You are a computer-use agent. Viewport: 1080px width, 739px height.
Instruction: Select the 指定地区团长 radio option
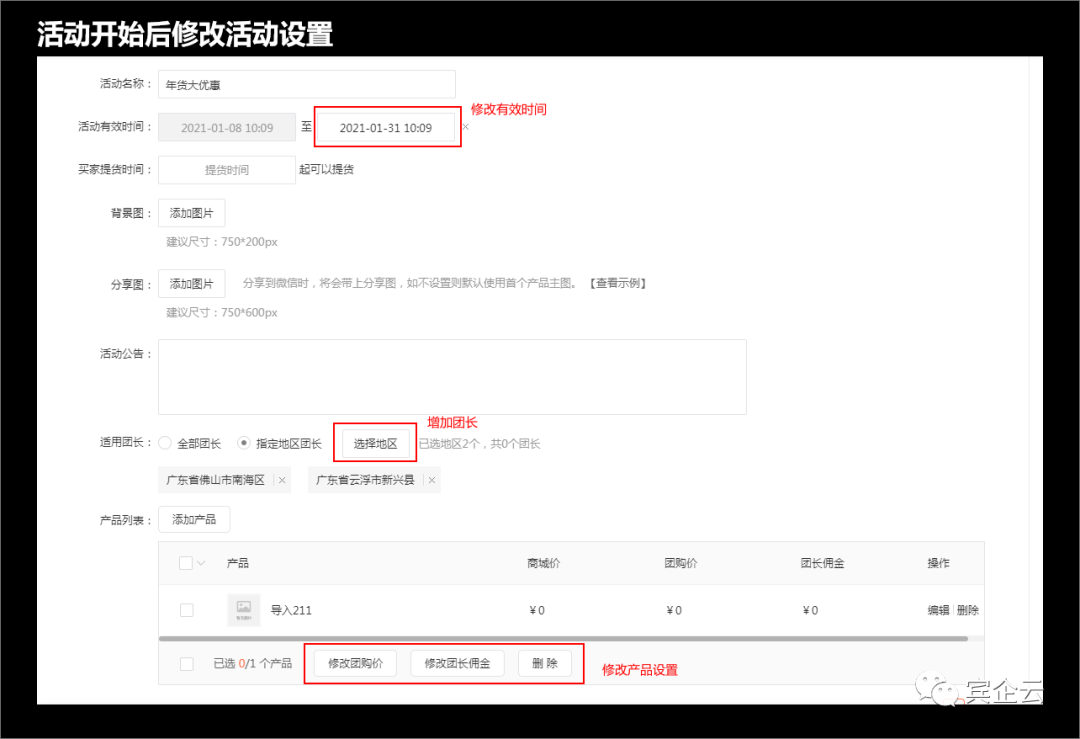click(242, 442)
